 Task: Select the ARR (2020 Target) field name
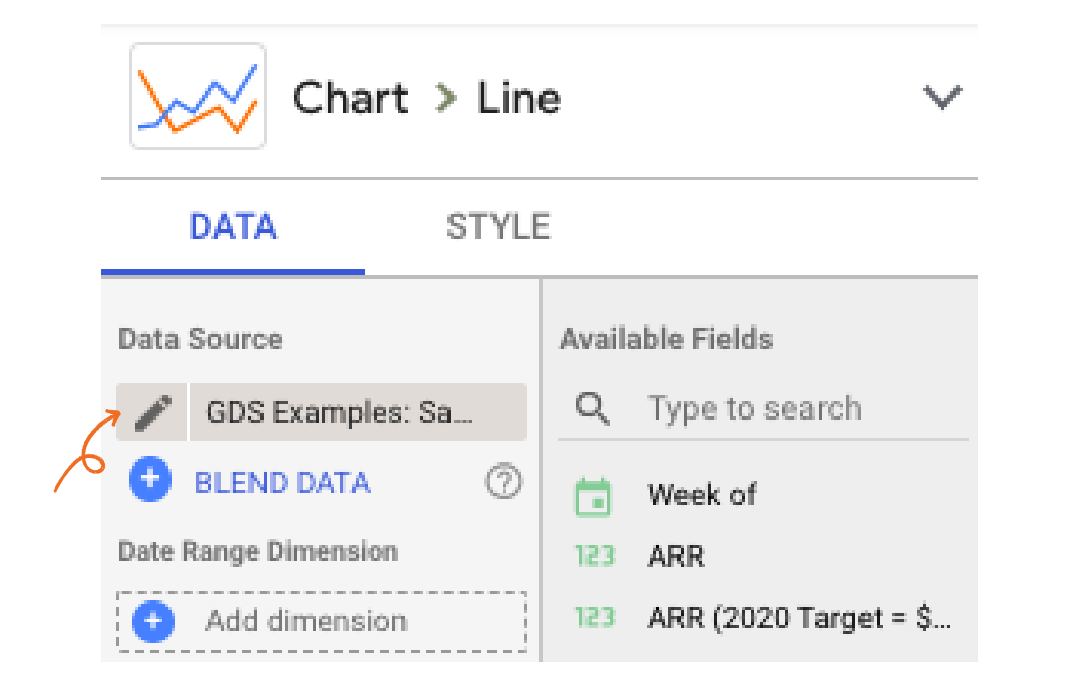tap(797, 618)
